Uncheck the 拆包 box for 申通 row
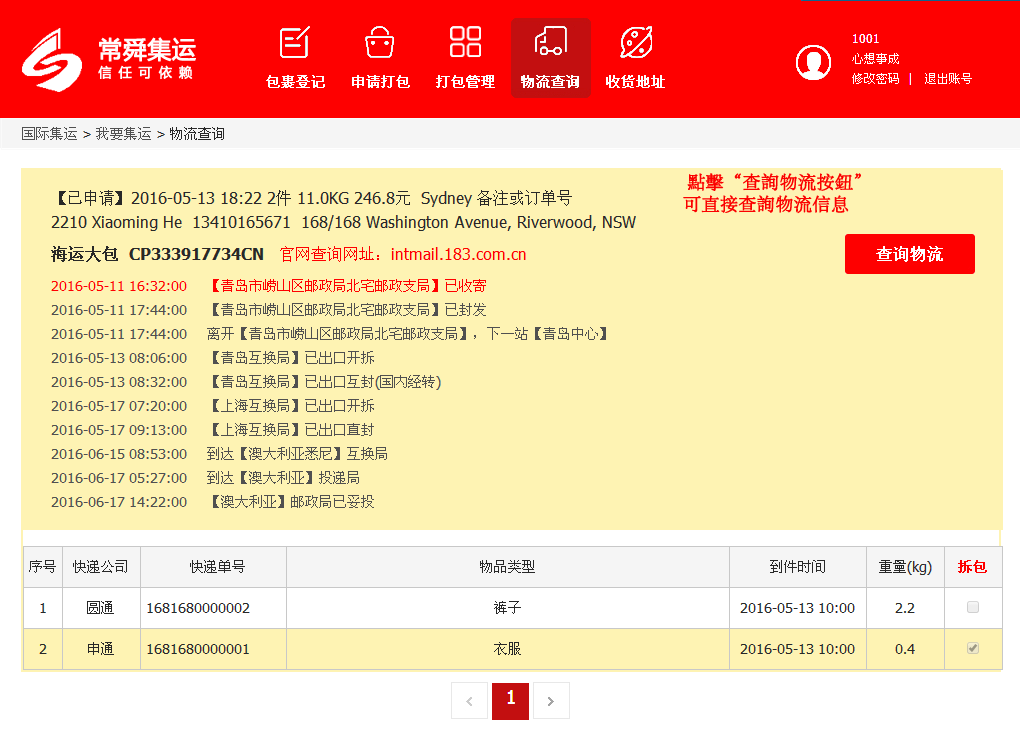This screenshot has width=1020, height=750. [x=973, y=649]
